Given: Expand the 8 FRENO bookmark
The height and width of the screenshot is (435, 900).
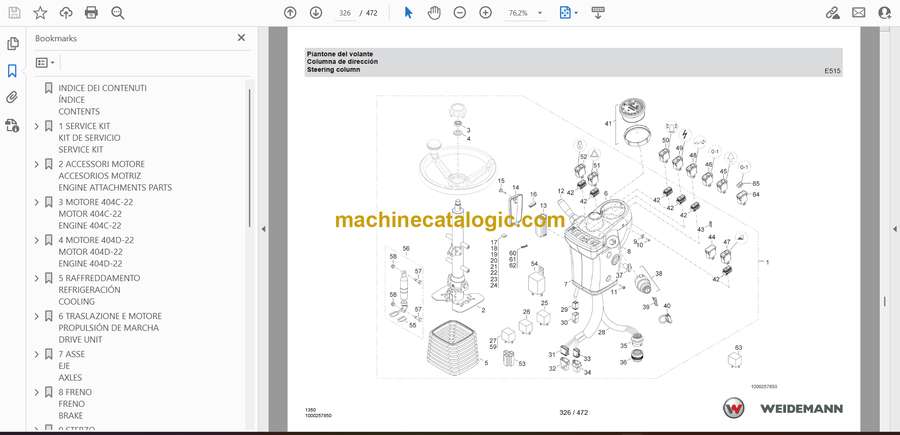Looking at the screenshot, I should tap(37, 392).
